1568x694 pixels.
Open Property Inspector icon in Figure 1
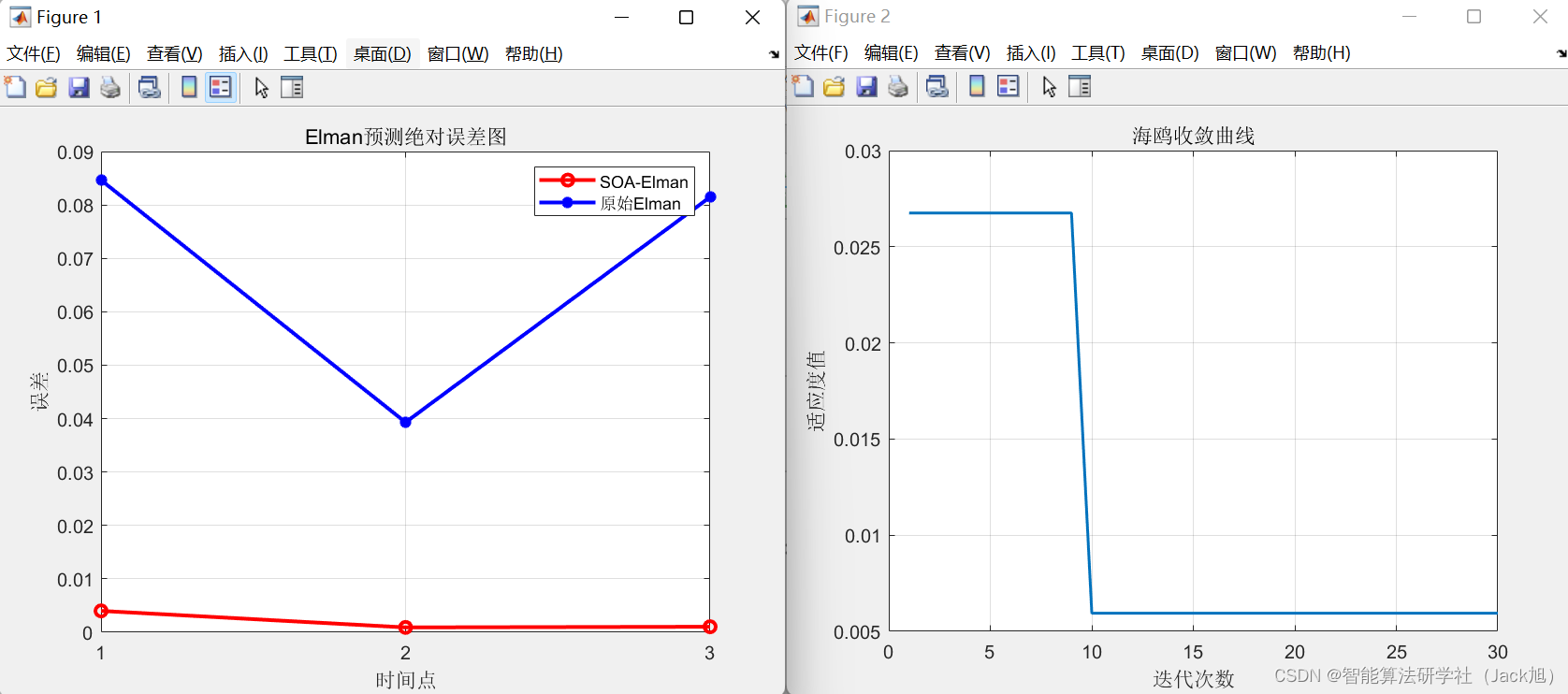[293, 88]
